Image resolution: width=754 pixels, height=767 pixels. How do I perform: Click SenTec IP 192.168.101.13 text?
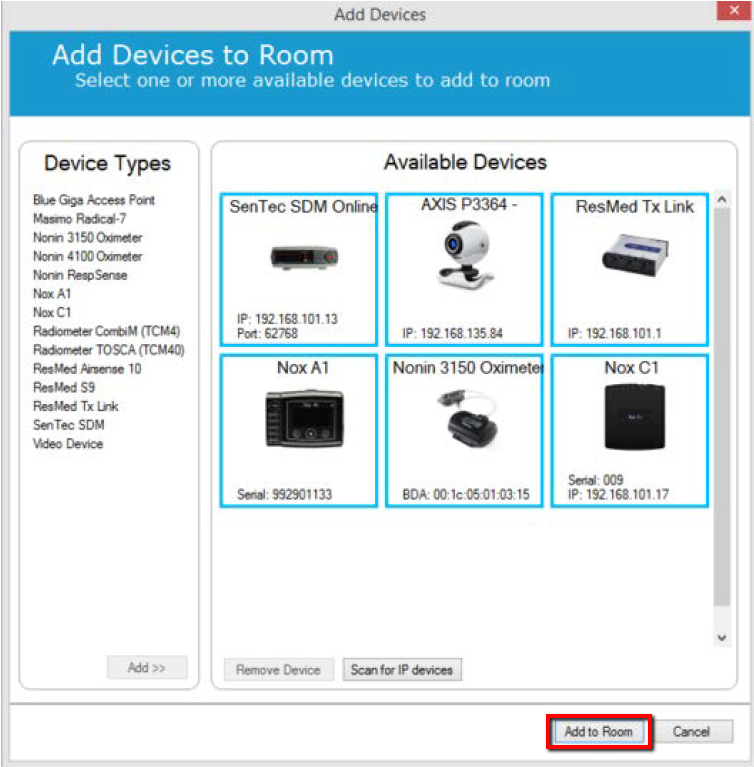point(287,319)
